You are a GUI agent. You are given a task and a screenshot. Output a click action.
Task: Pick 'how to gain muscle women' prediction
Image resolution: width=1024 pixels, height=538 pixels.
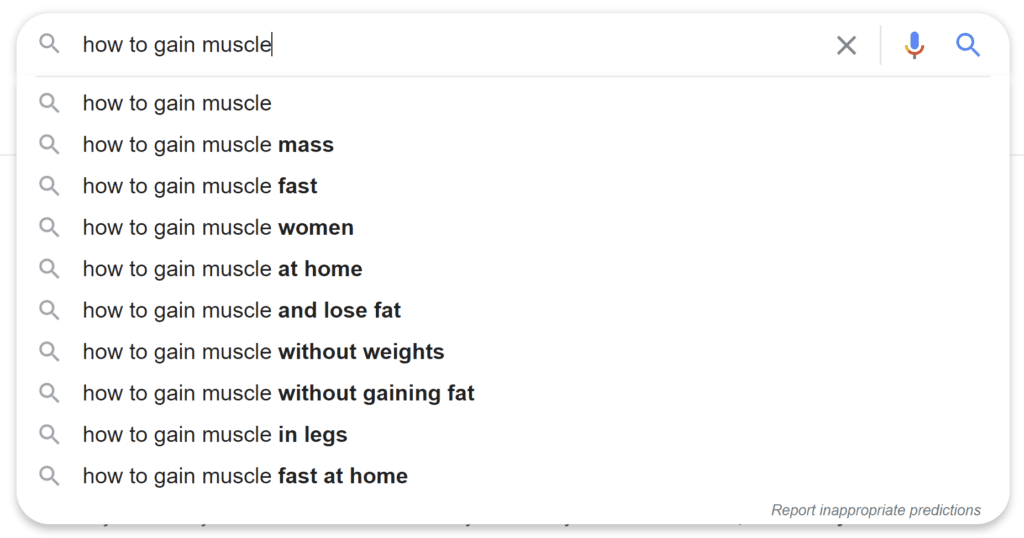coord(513,227)
